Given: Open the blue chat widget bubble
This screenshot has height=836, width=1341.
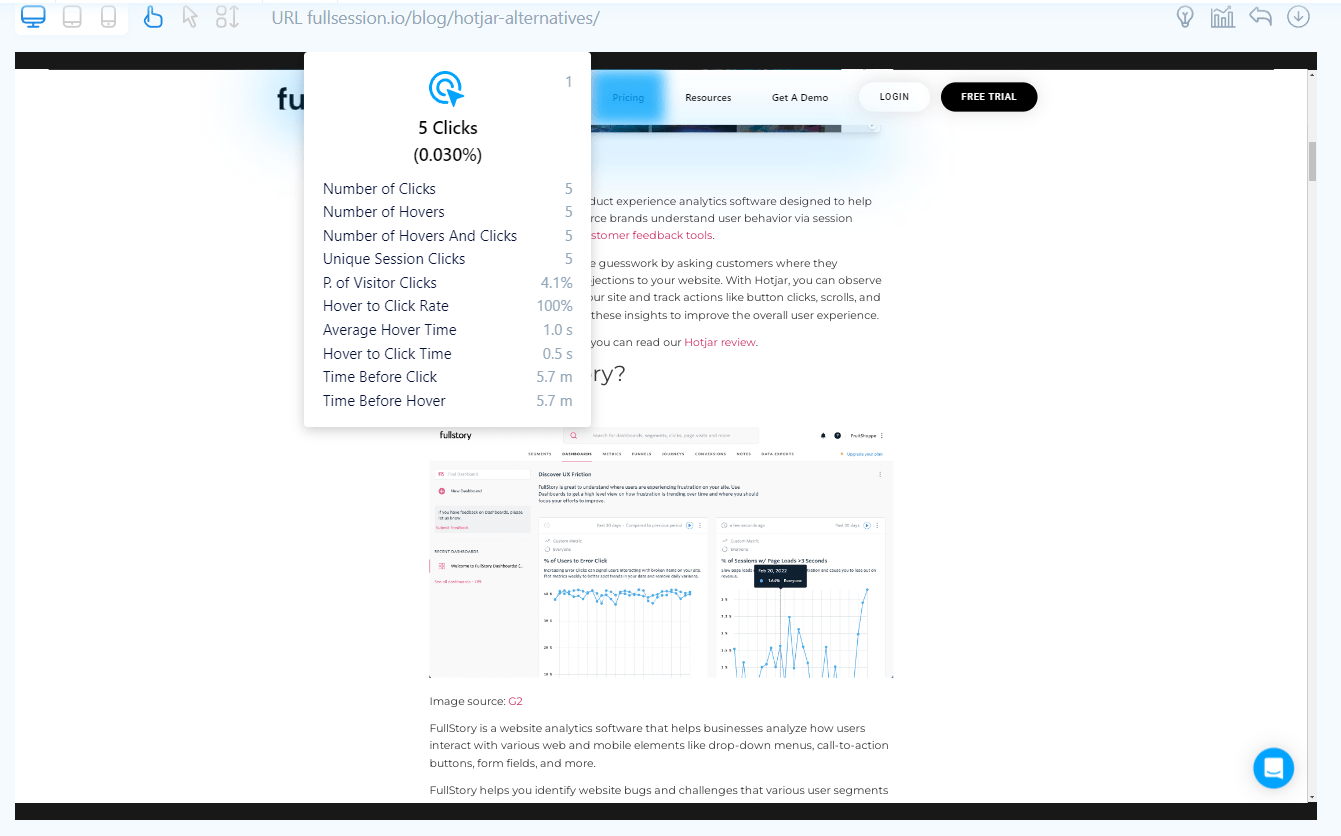Looking at the screenshot, I should tap(1273, 768).
